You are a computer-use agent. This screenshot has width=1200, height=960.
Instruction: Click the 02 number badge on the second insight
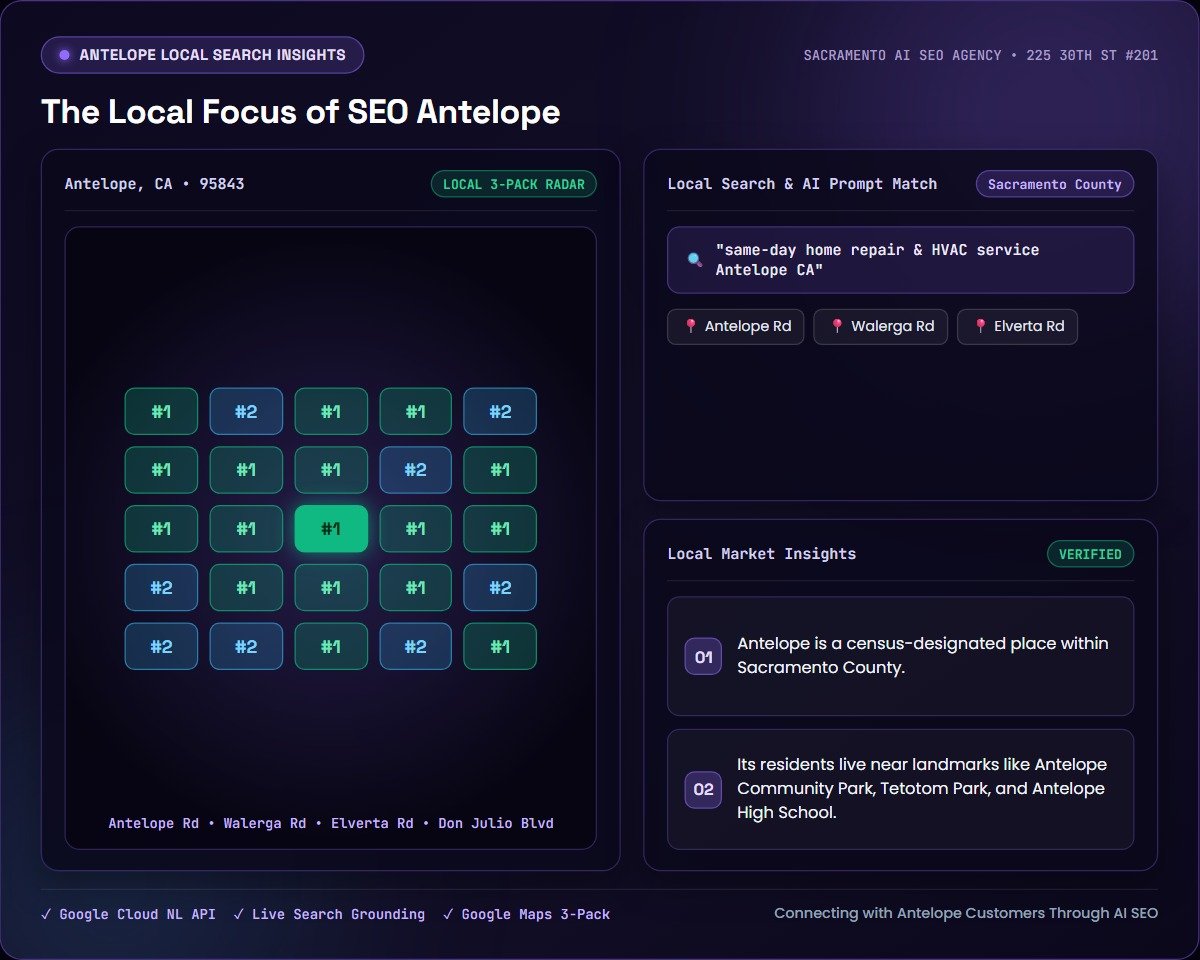tap(703, 790)
